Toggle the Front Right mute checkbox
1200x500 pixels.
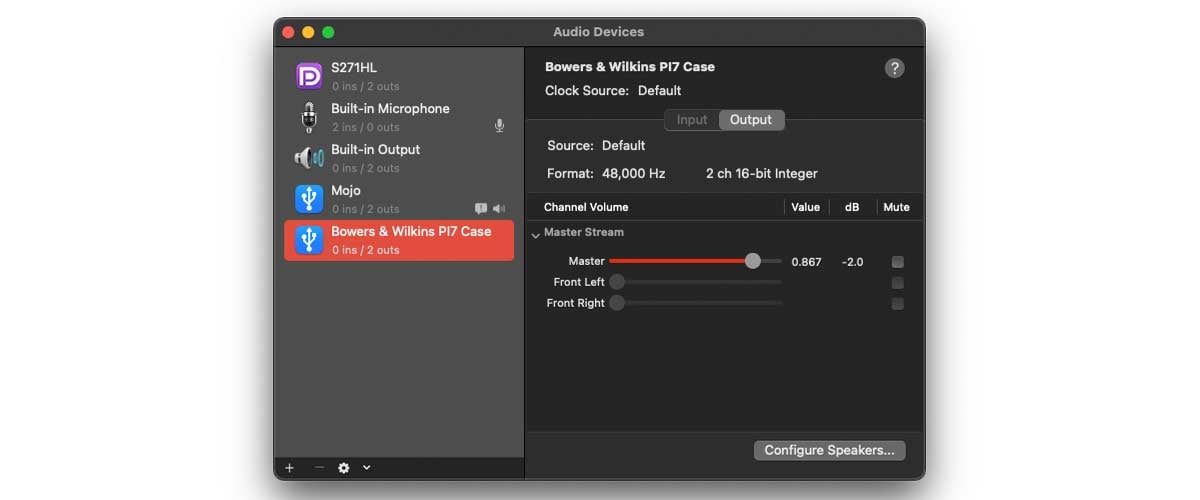coord(898,304)
